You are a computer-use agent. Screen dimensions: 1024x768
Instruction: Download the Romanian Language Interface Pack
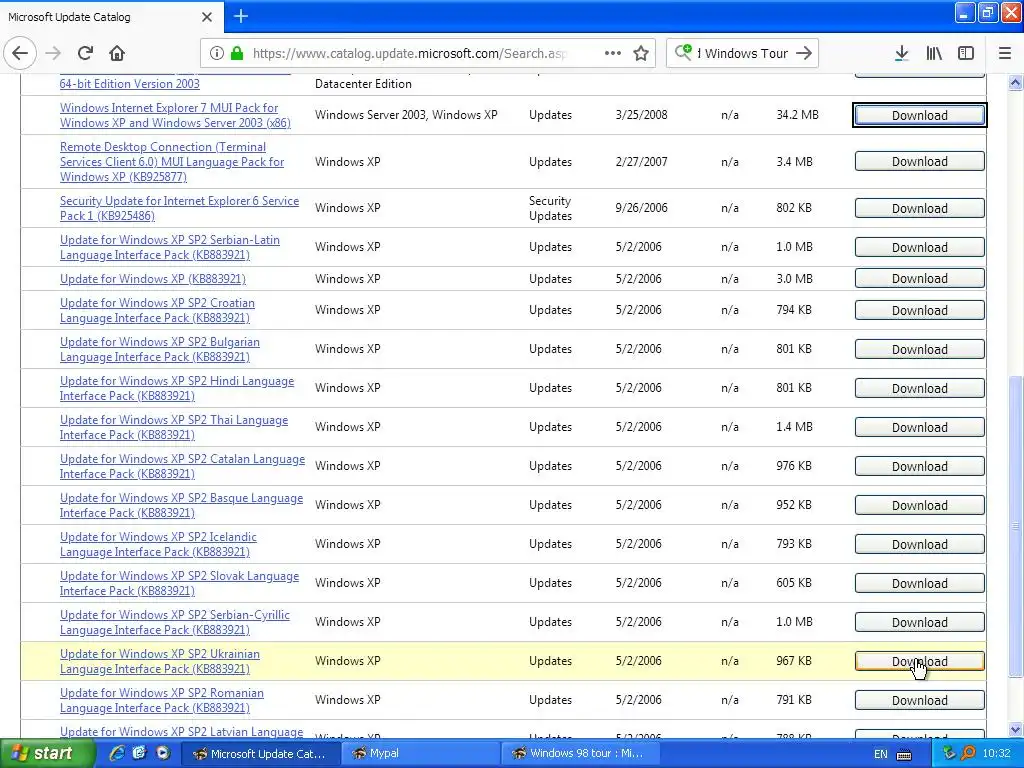[919, 701]
